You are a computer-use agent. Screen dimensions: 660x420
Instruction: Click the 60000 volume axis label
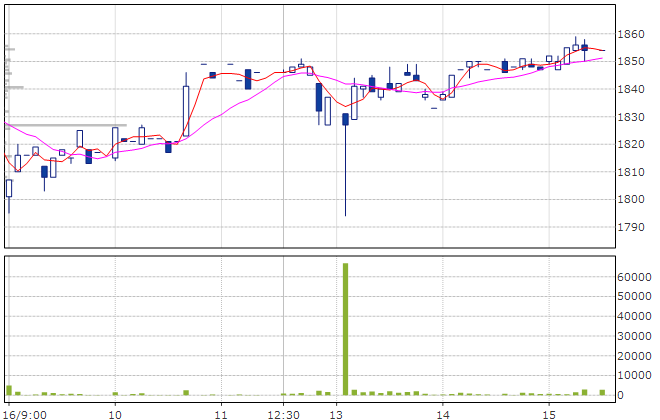[x=634, y=277]
